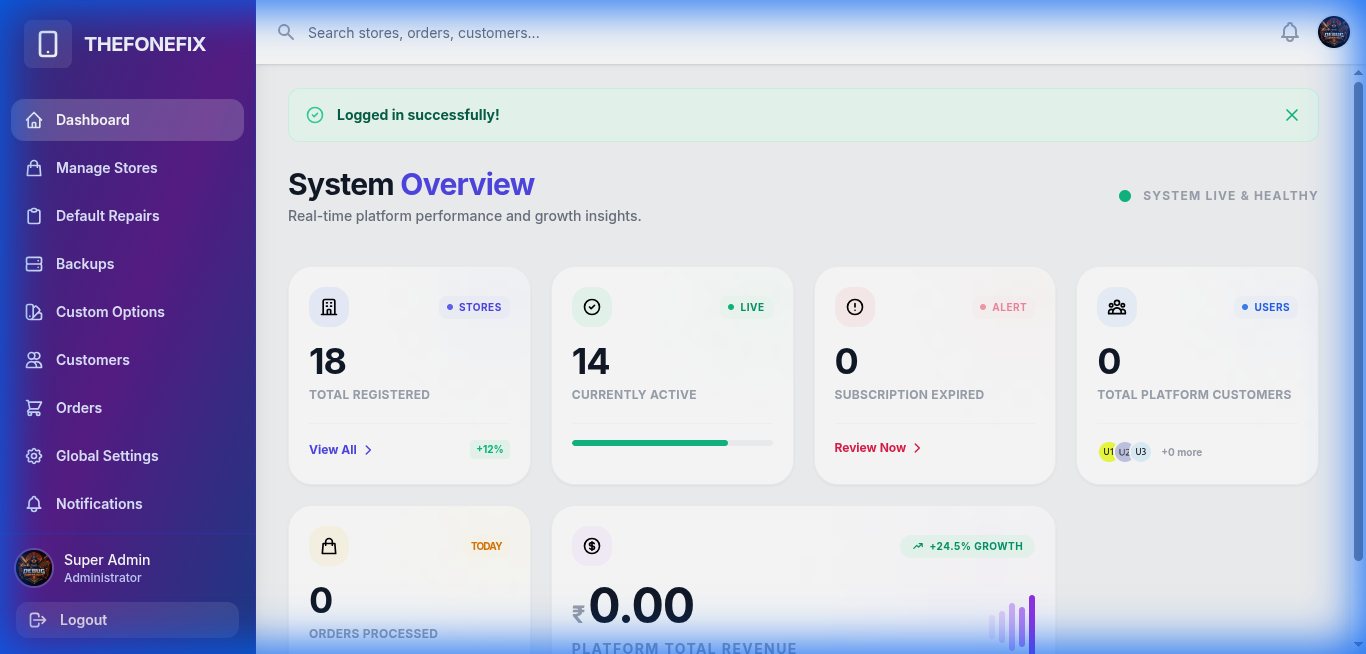1366x654 pixels.
Task: Open Default Repairs page
Action: [x=127, y=216]
